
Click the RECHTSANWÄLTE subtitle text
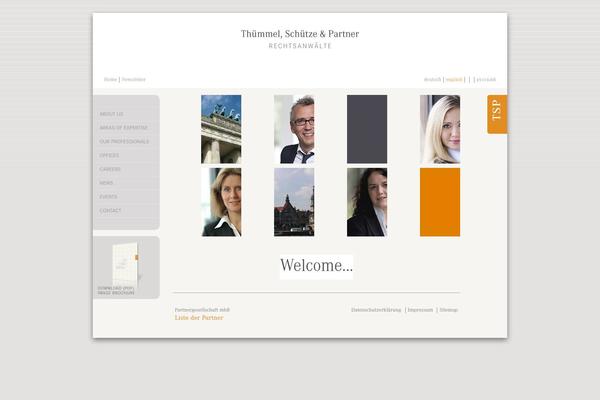click(300, 46)
